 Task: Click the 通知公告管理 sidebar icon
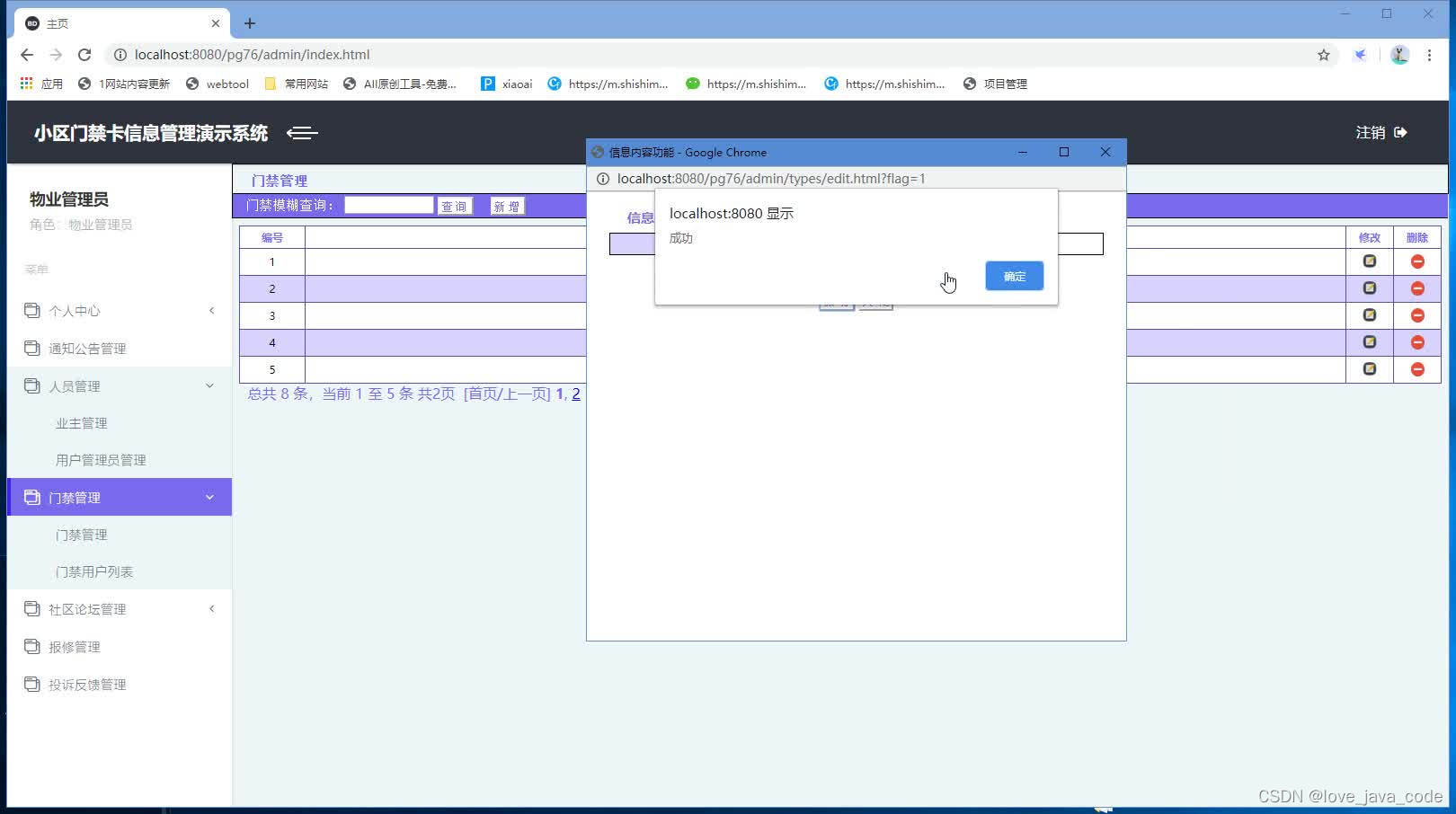pos(32,348)
